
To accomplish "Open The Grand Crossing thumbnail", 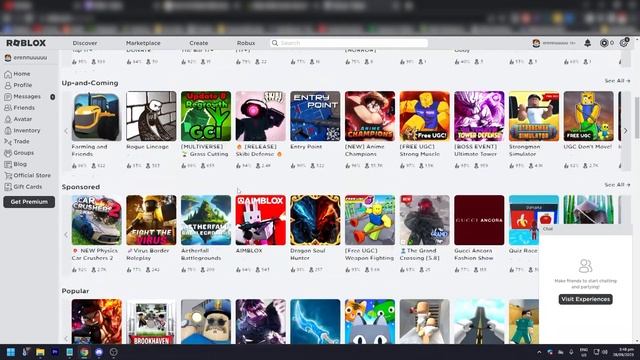I will tap(424, 220).
